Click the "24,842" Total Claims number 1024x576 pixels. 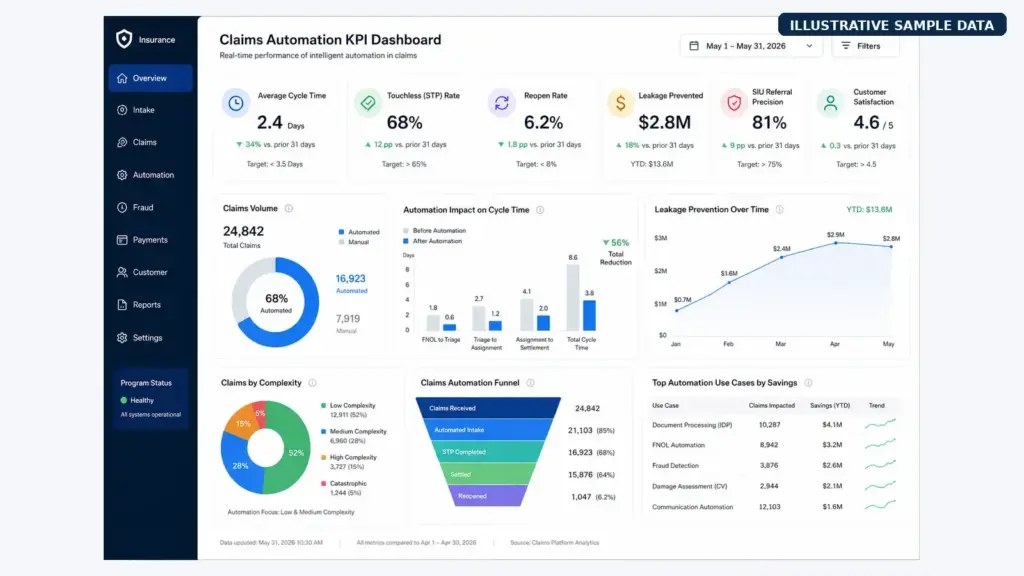click(244, 231)
